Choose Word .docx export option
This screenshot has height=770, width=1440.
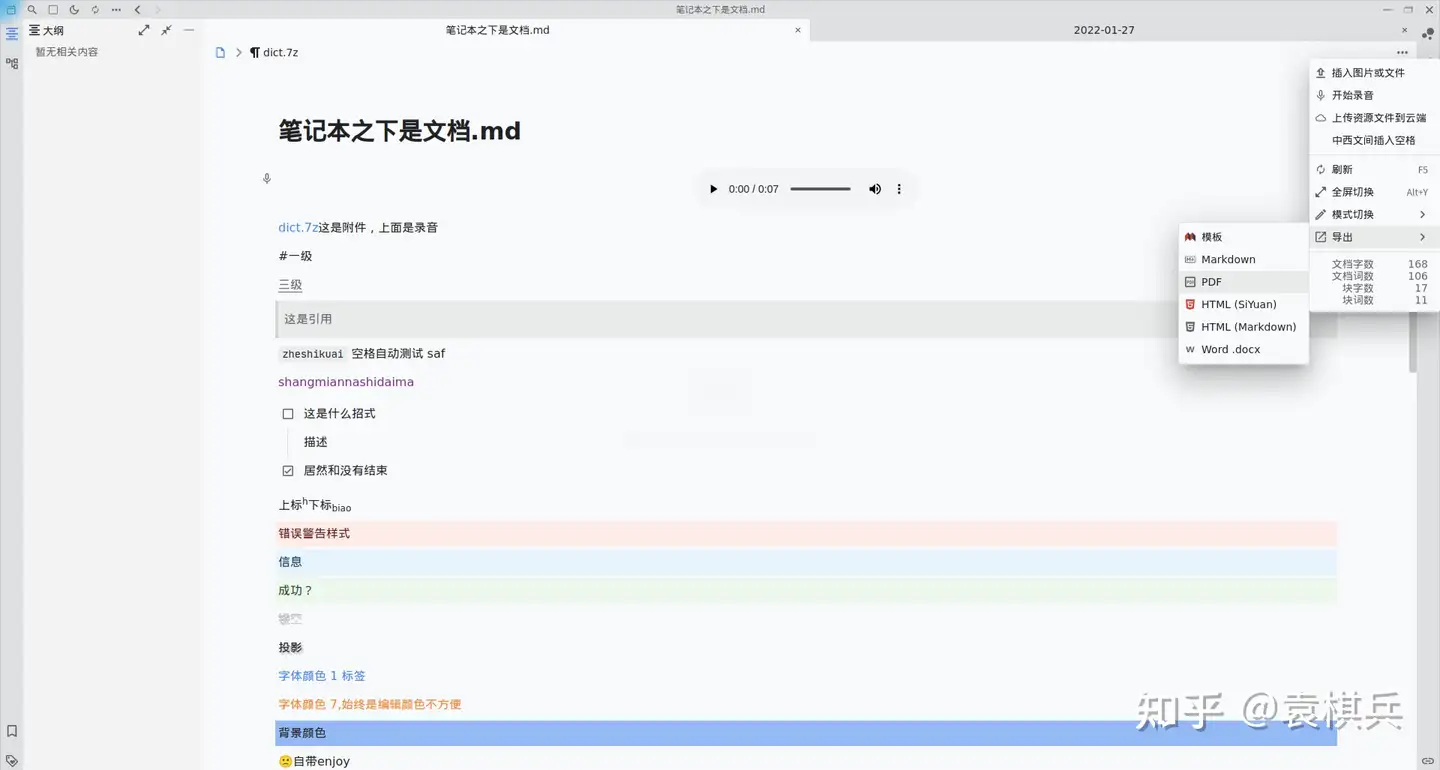click(1244, 349)
